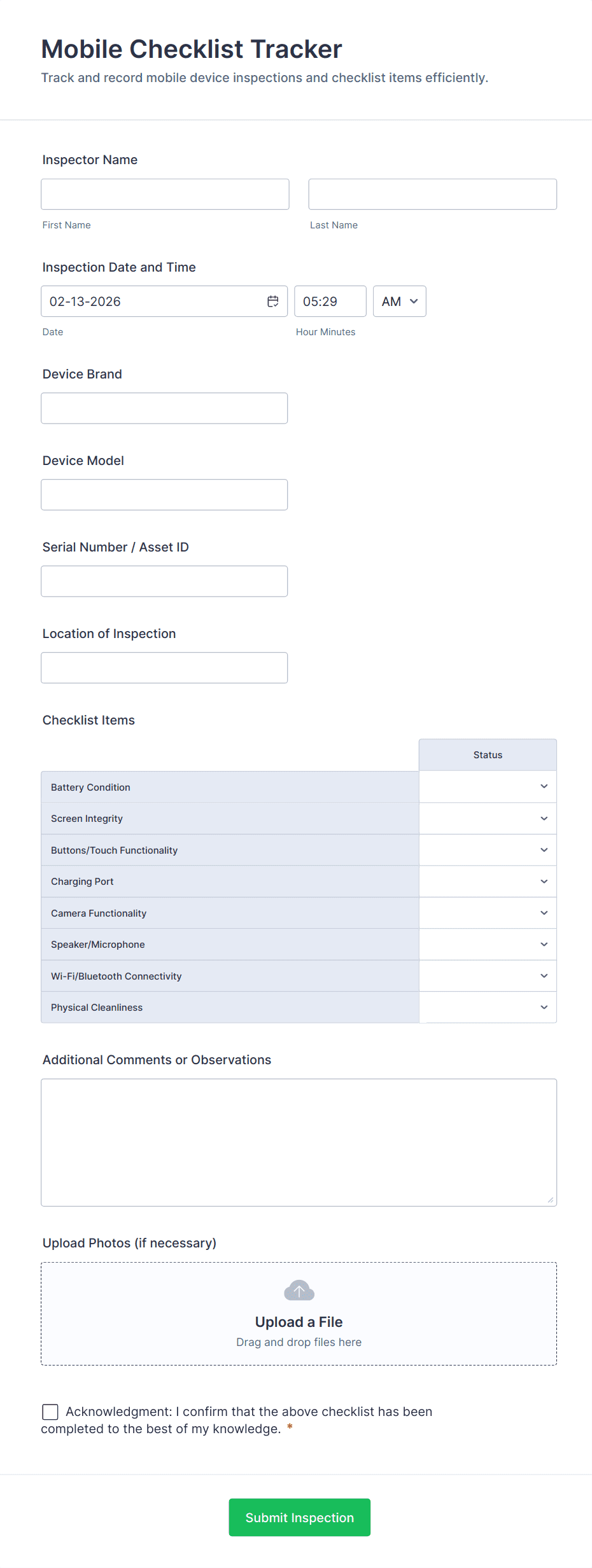Click the Hour Minutes time field
Screen dimensions: 592x1568
click(330, 302)
